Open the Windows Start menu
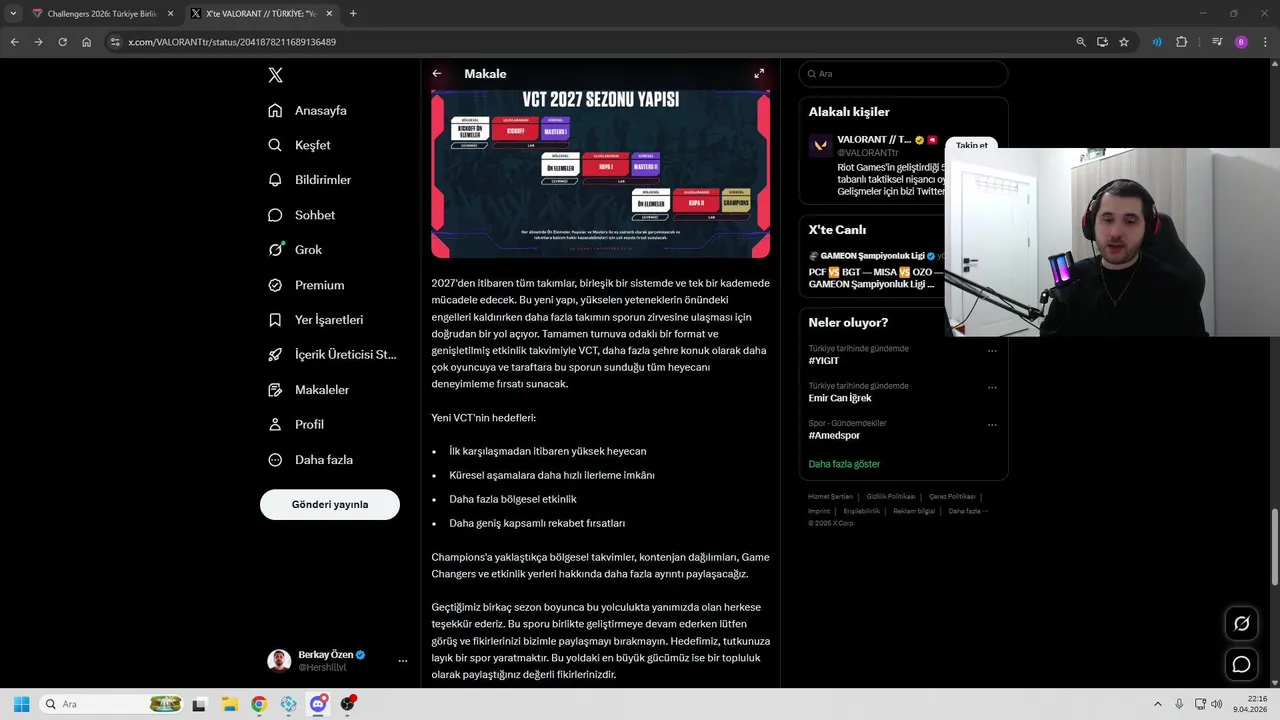This screenshot has height=720, width=1280. coord(21,704)
